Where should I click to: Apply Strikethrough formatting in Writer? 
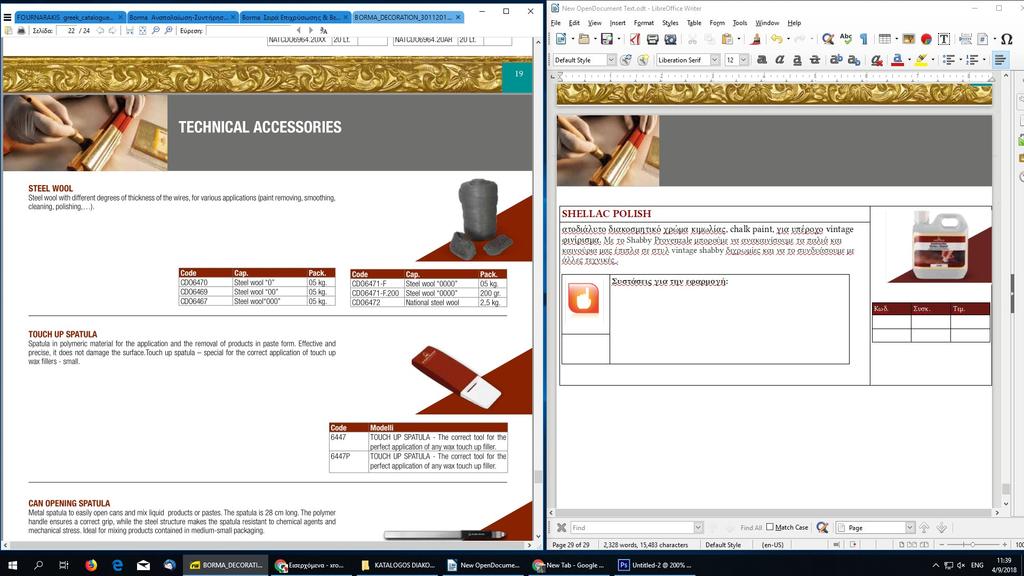(814, 60)
